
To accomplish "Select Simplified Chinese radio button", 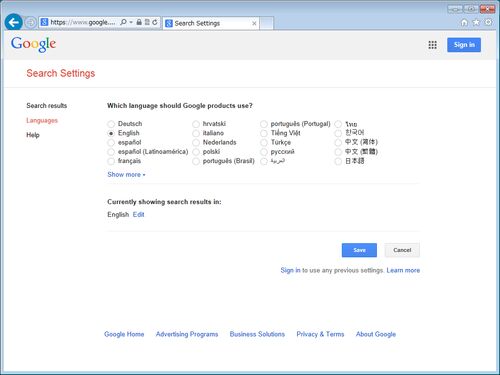I will (338, 143).
